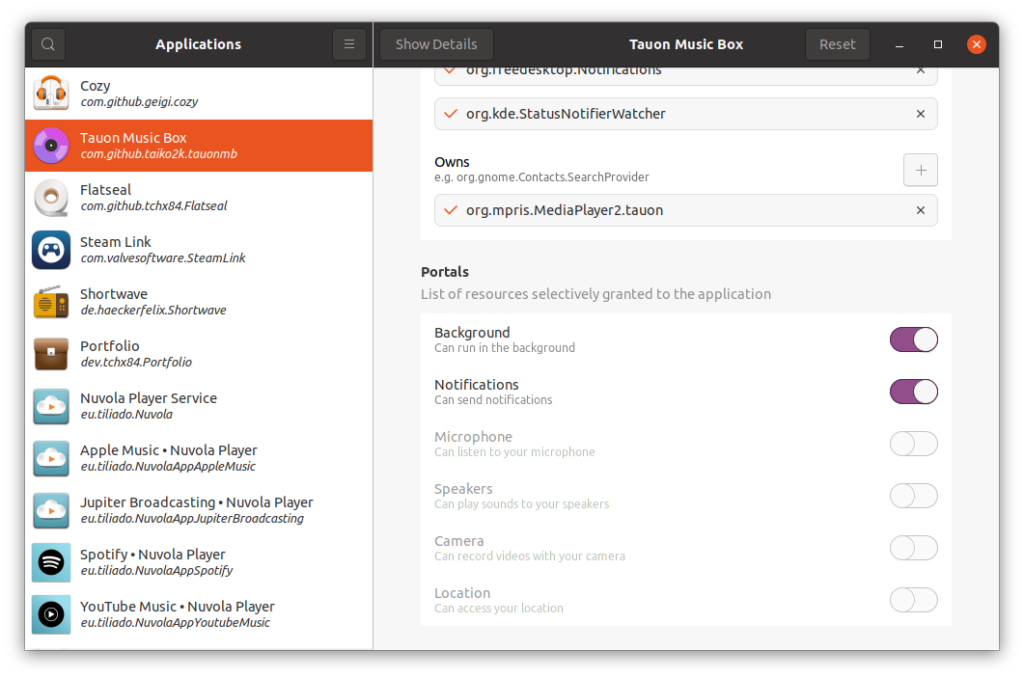
Task: Remove org.kde.StatusNotifierWatcher entry
Action: point(920,114)
